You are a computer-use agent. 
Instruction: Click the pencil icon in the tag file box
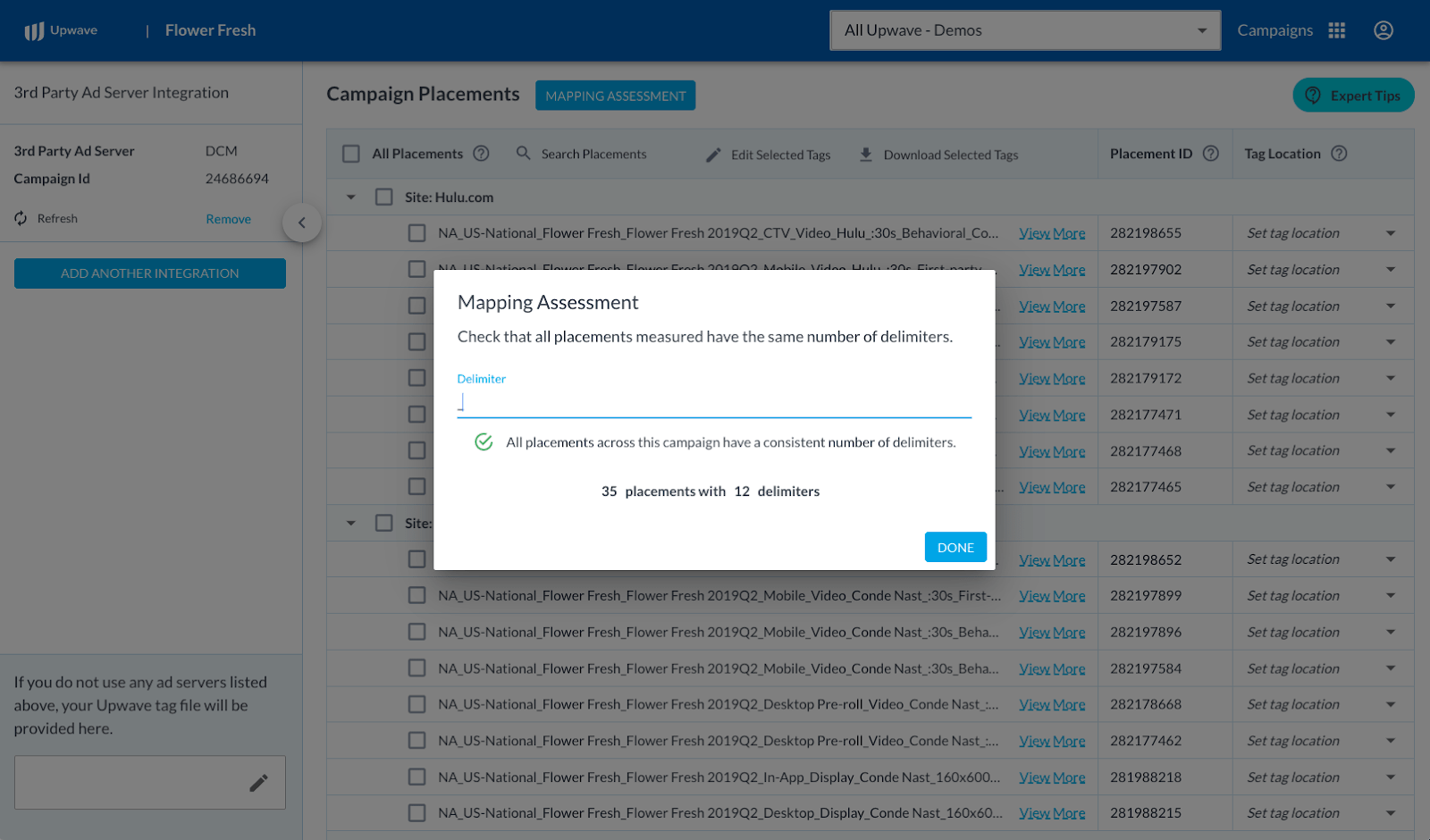point(258,783)
